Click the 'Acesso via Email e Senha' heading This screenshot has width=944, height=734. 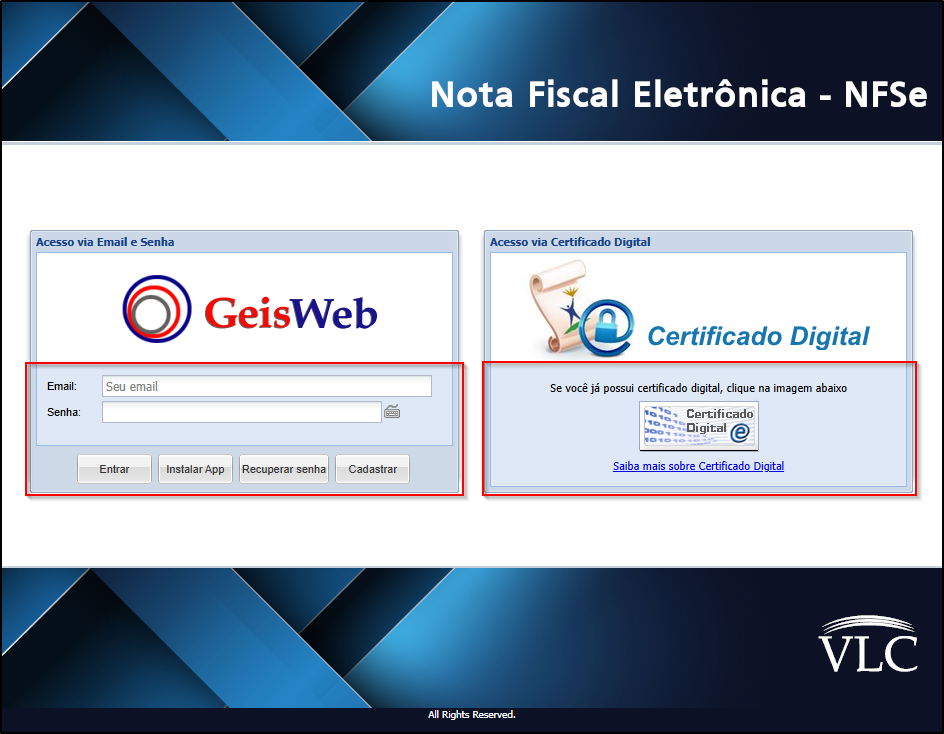(105, 242)
